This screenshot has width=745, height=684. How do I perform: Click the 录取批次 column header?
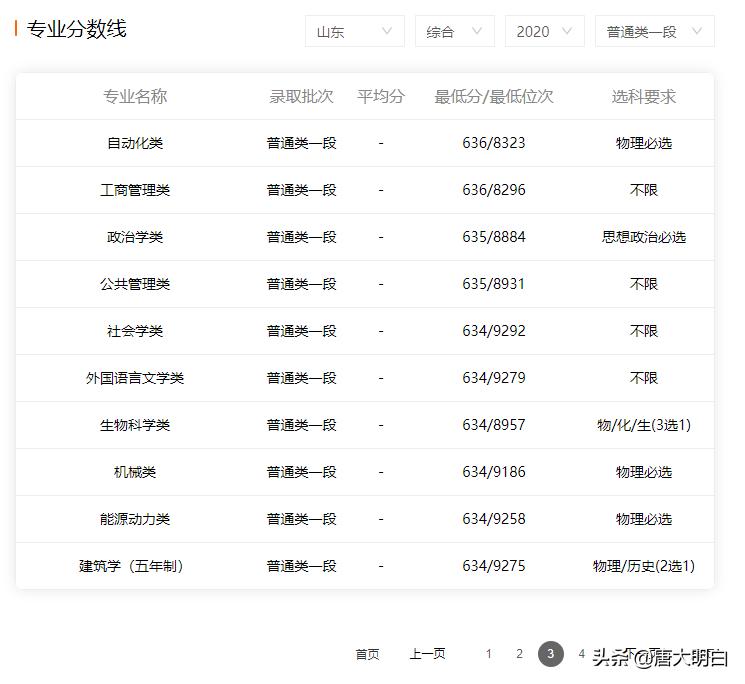[x=301, y=96]
